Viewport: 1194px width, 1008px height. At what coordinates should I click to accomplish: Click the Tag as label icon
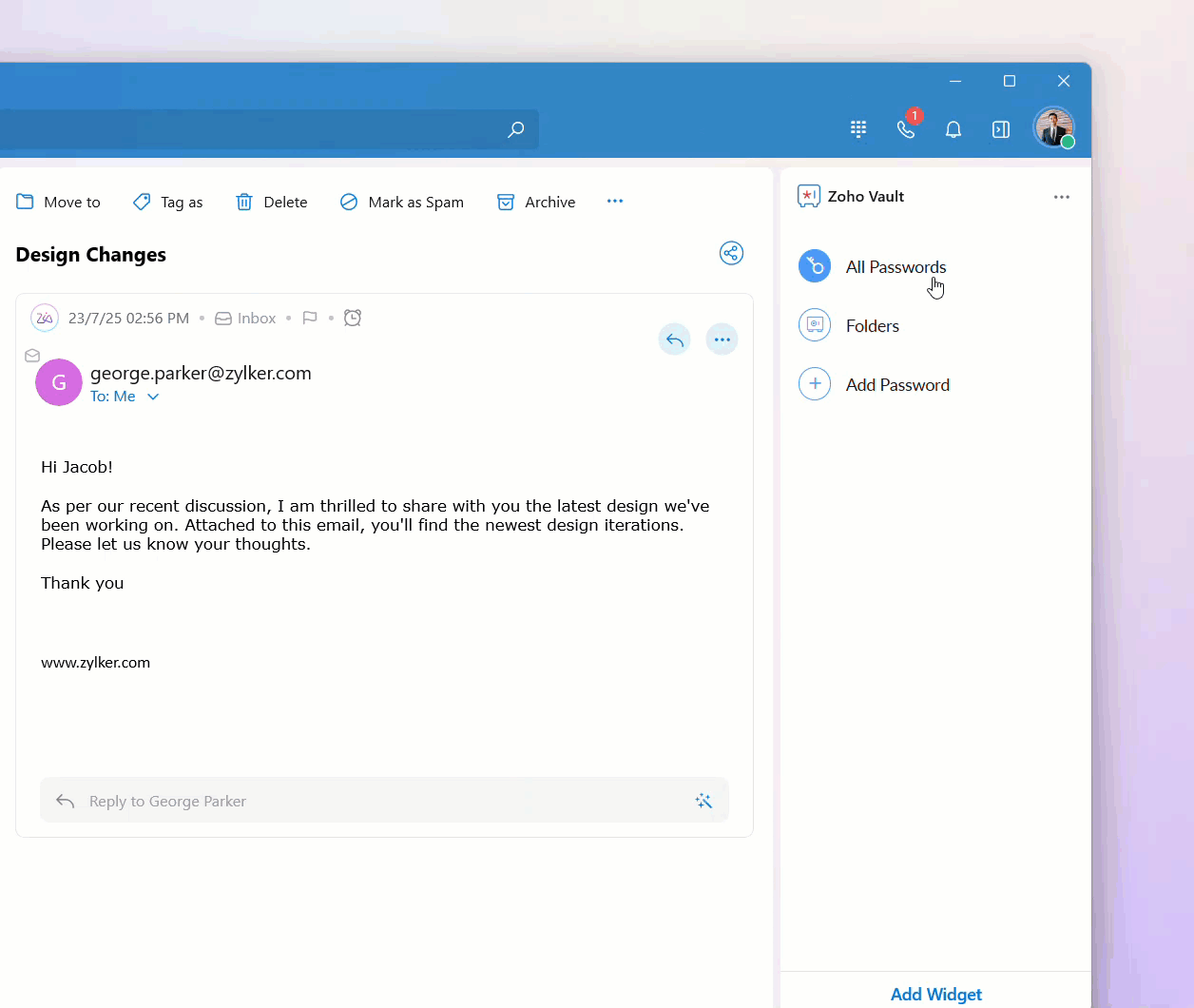point(142,202)
